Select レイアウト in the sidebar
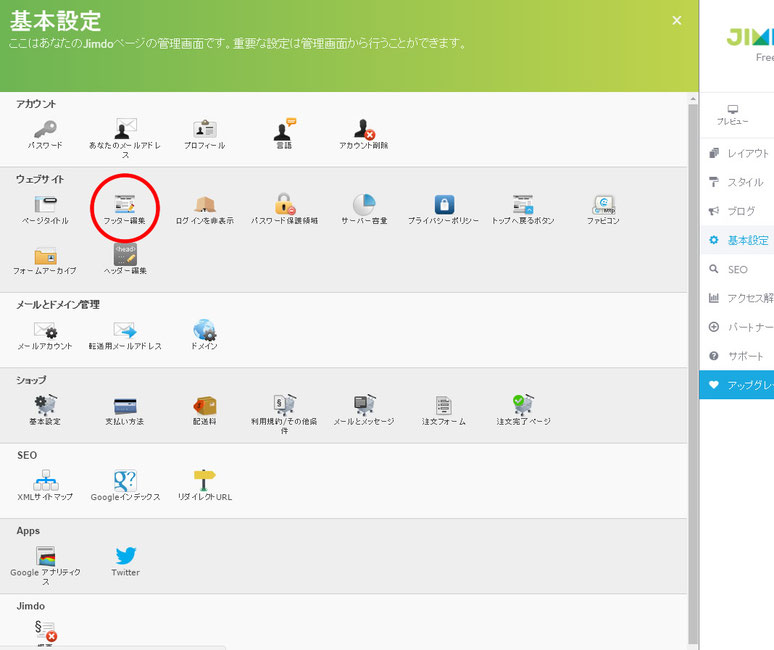This screenshot has height=650, width=774. [737, 153]
